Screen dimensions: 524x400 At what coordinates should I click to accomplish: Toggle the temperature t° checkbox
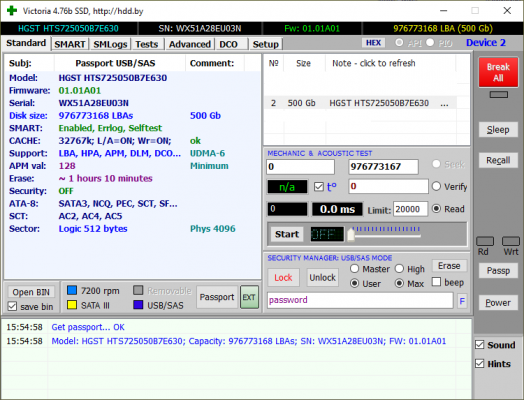click(x=319, y=186)
